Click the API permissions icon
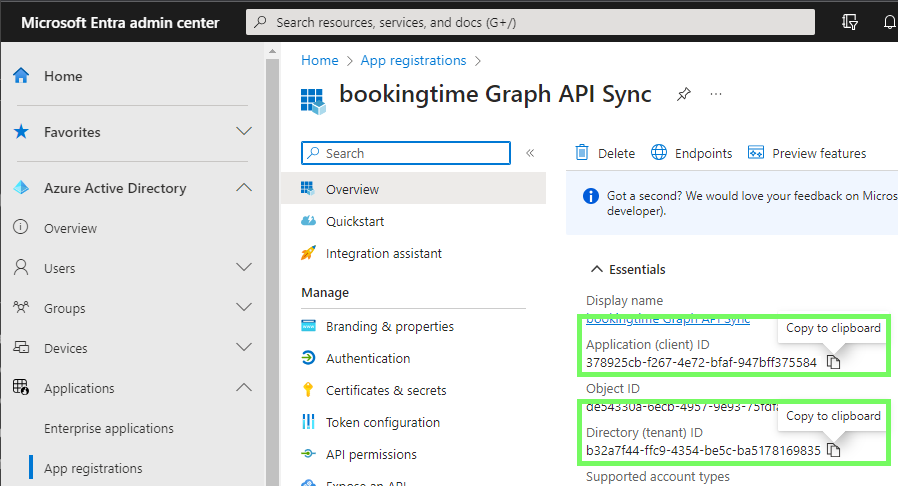The width and height of the screenshot is (898, 486). pos(308,454)
